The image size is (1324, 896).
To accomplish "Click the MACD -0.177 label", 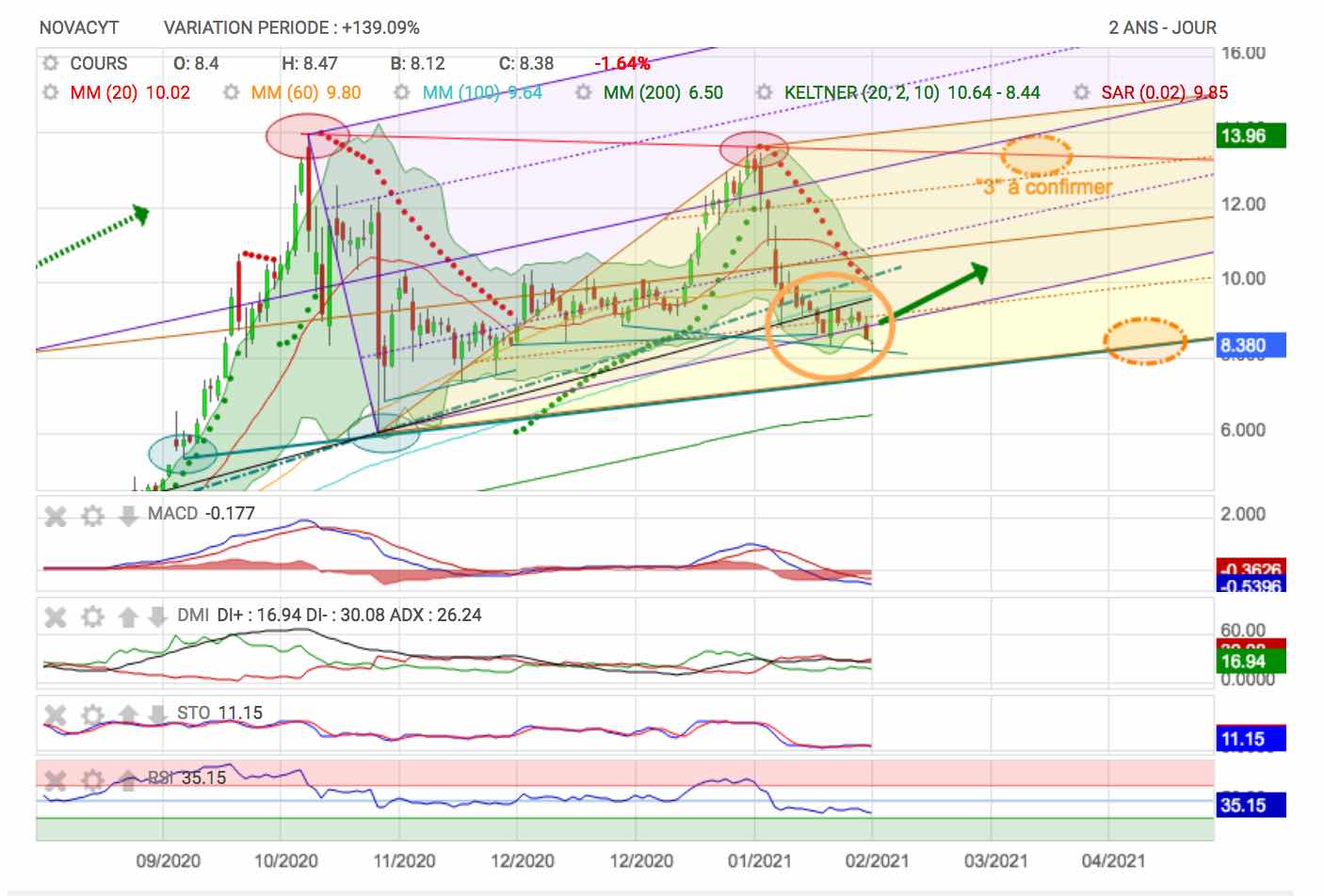I will pos(202,514).
